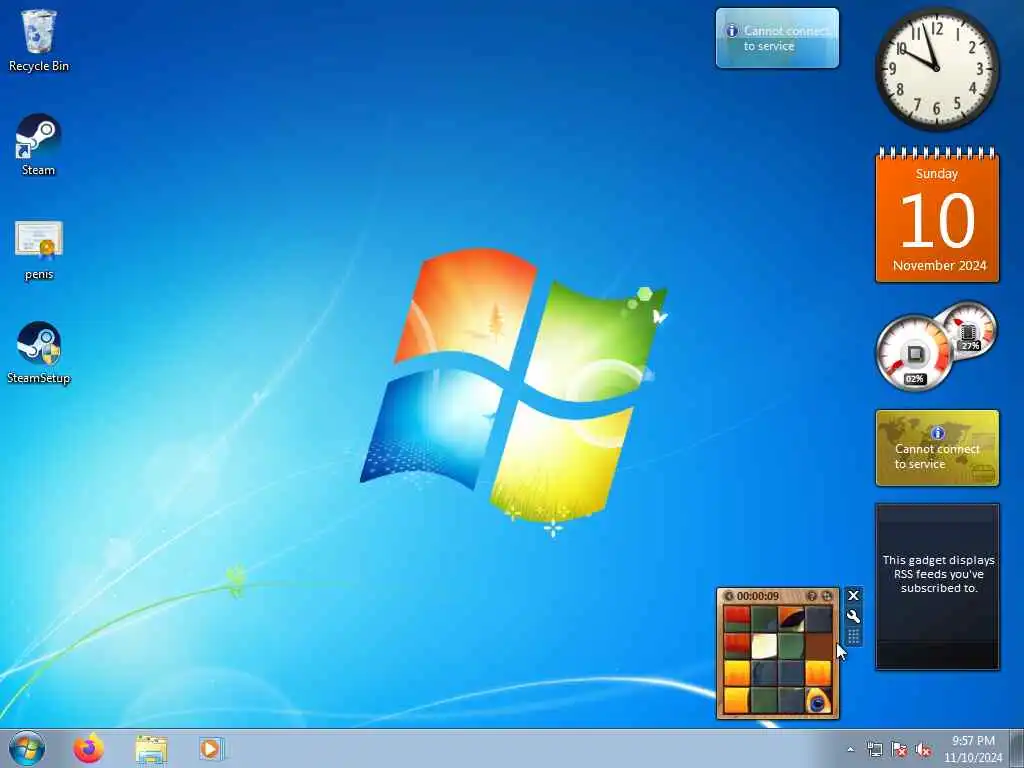This screenshot has height=768, width=1024.
Task: Open the Recycle Bin desktop icon
Action: pyautogui.click(x=39, y=39)
